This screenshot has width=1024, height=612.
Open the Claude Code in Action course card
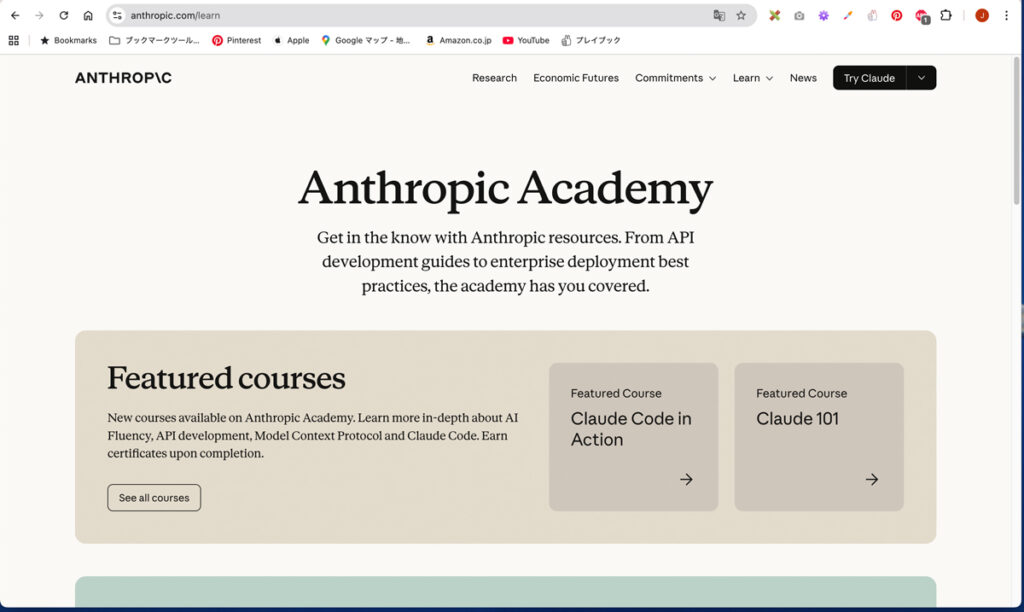pos(633,437)
